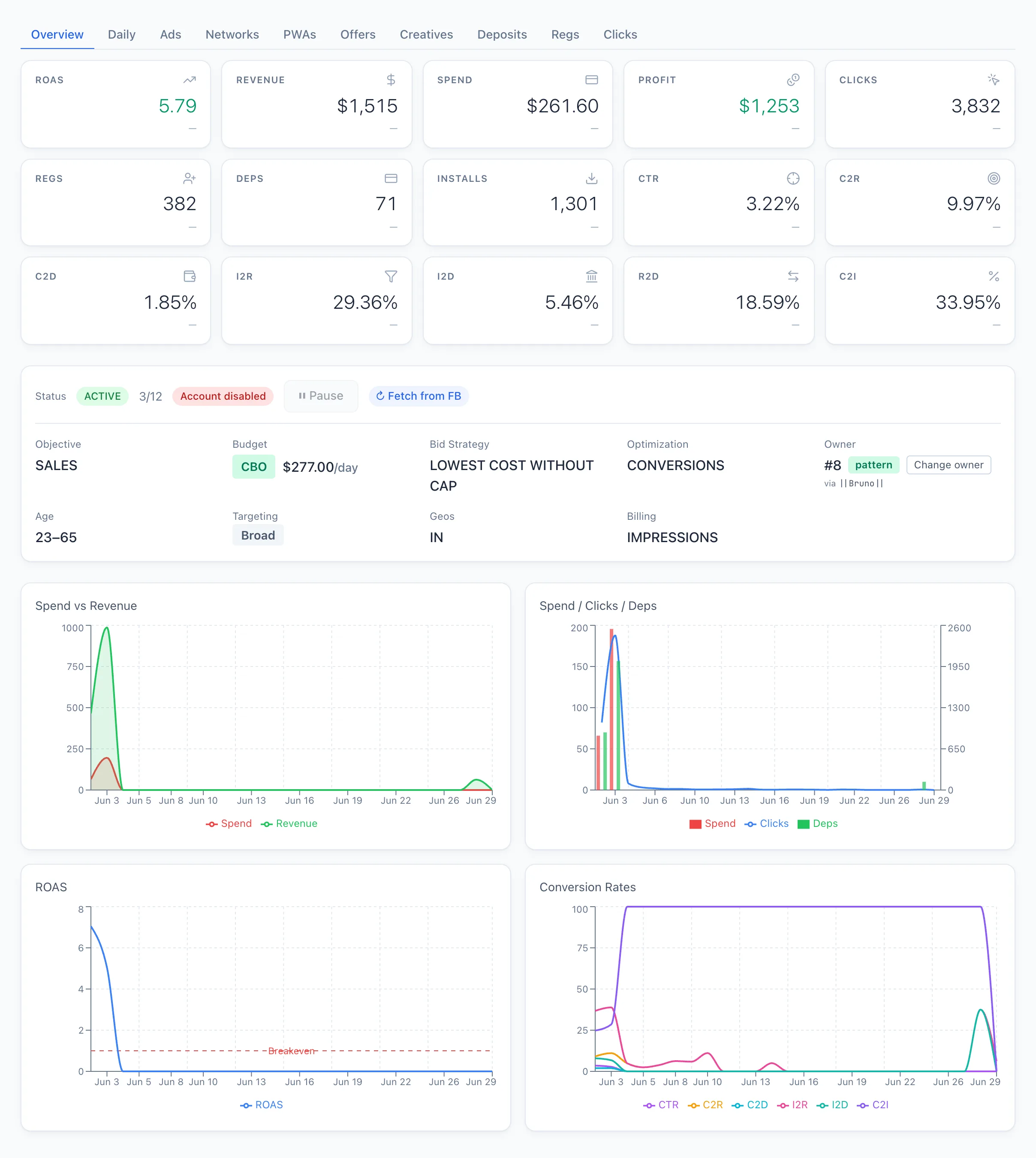Open the Creatives tab
Screen dimensions: 1036x1158
[426, 35]
